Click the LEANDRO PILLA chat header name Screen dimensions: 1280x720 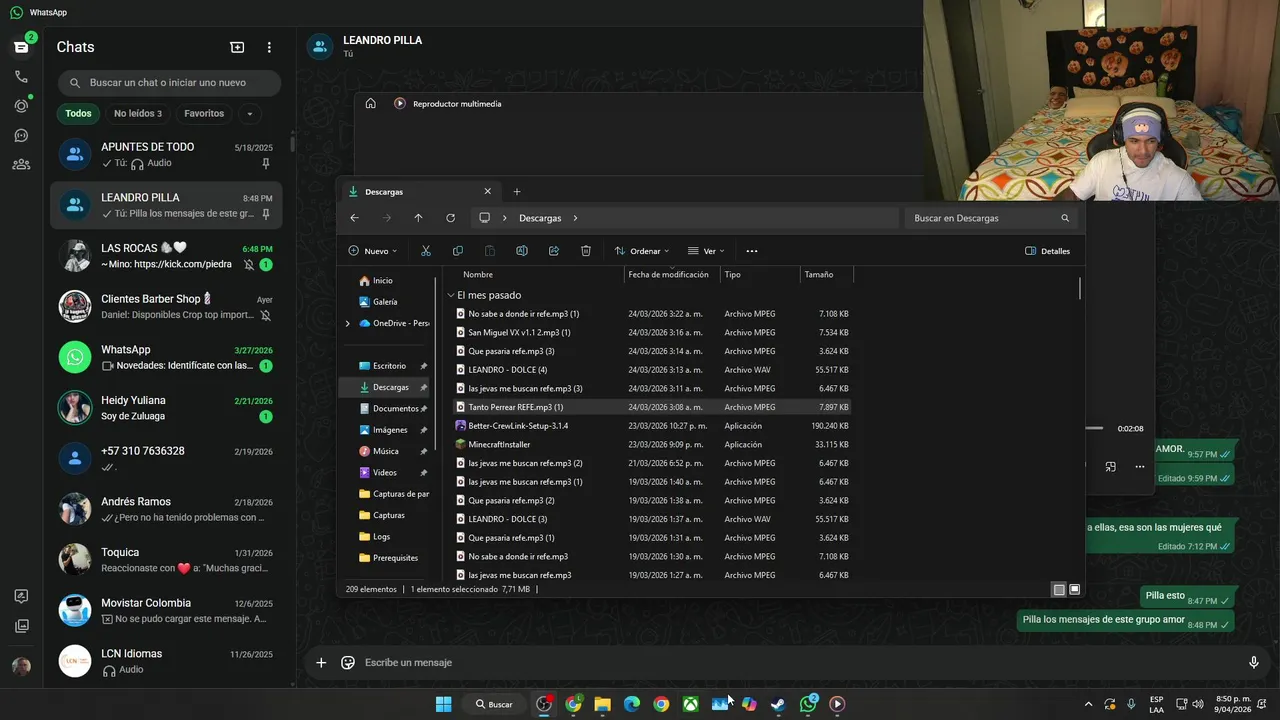382,40
